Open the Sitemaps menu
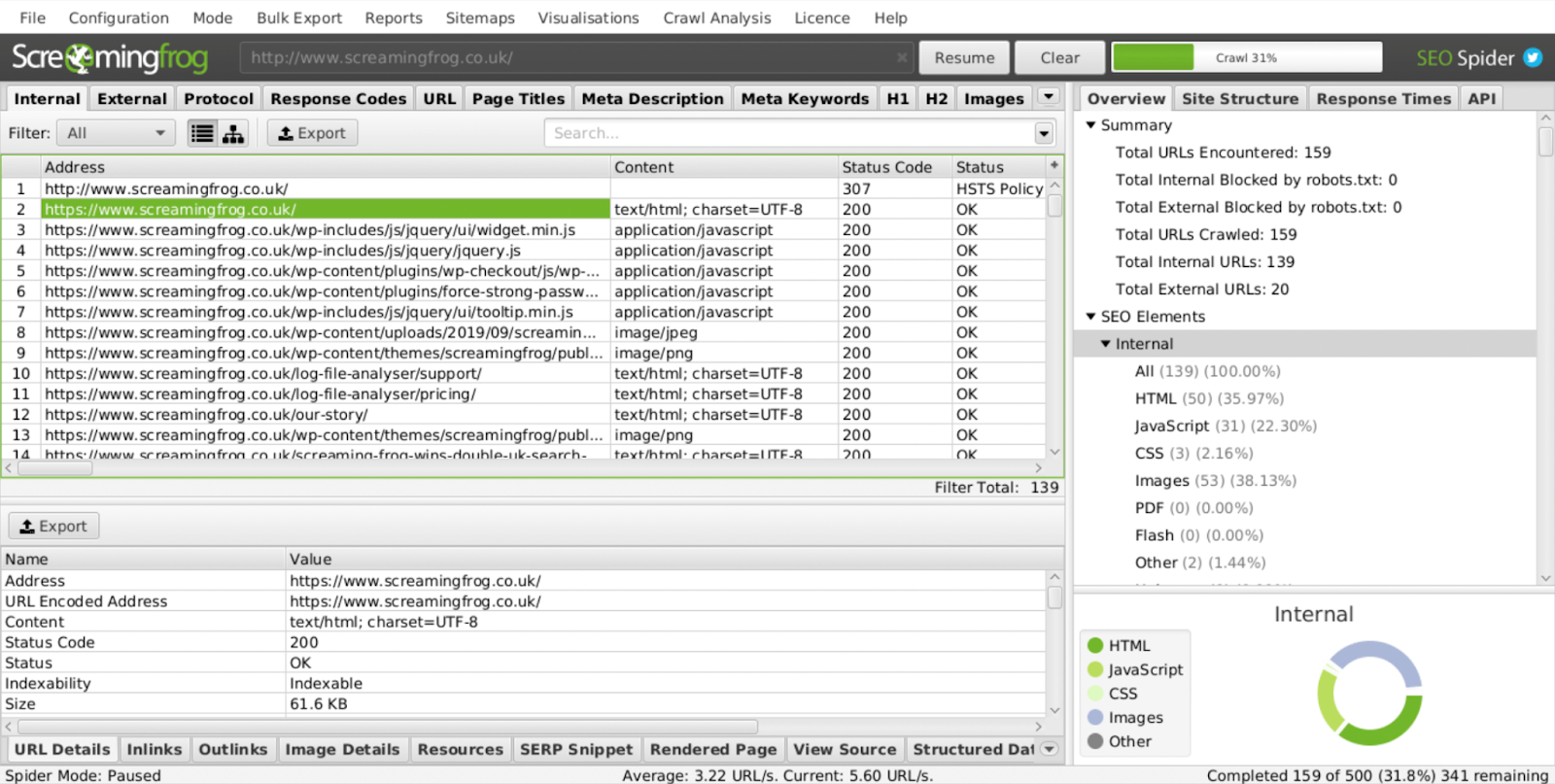The height and width of the screenshot is (784, 1555). click(x=480, y=17)
